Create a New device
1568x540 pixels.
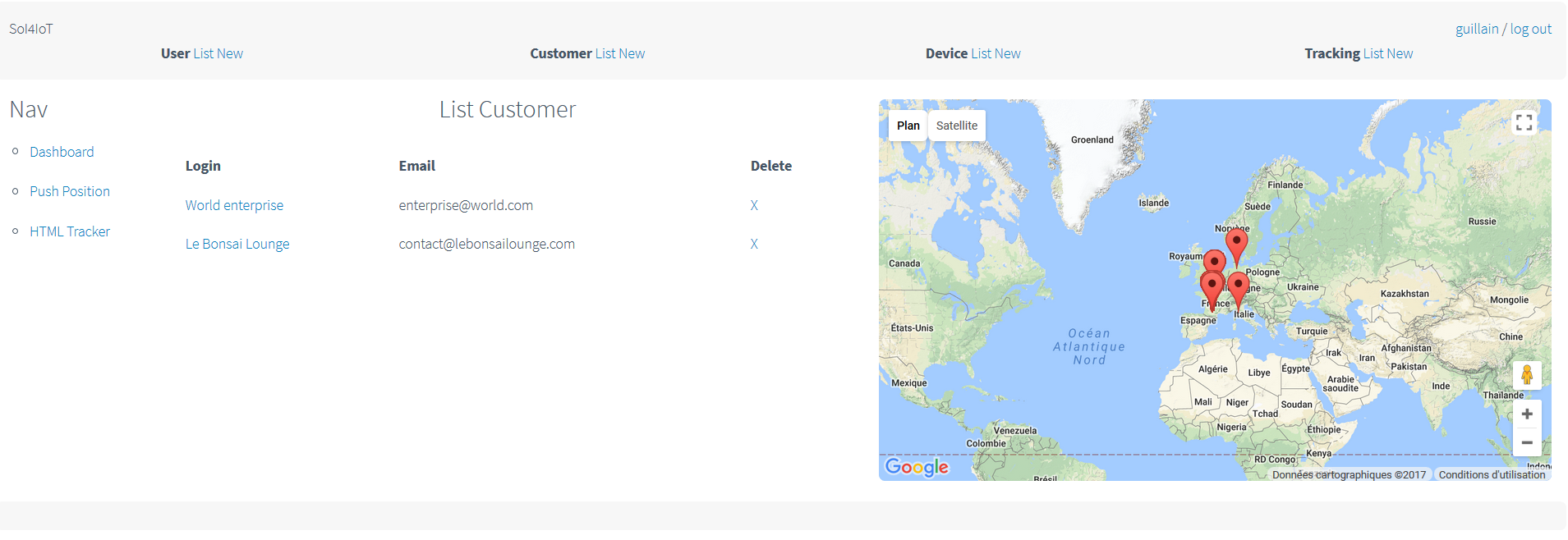1008,53
